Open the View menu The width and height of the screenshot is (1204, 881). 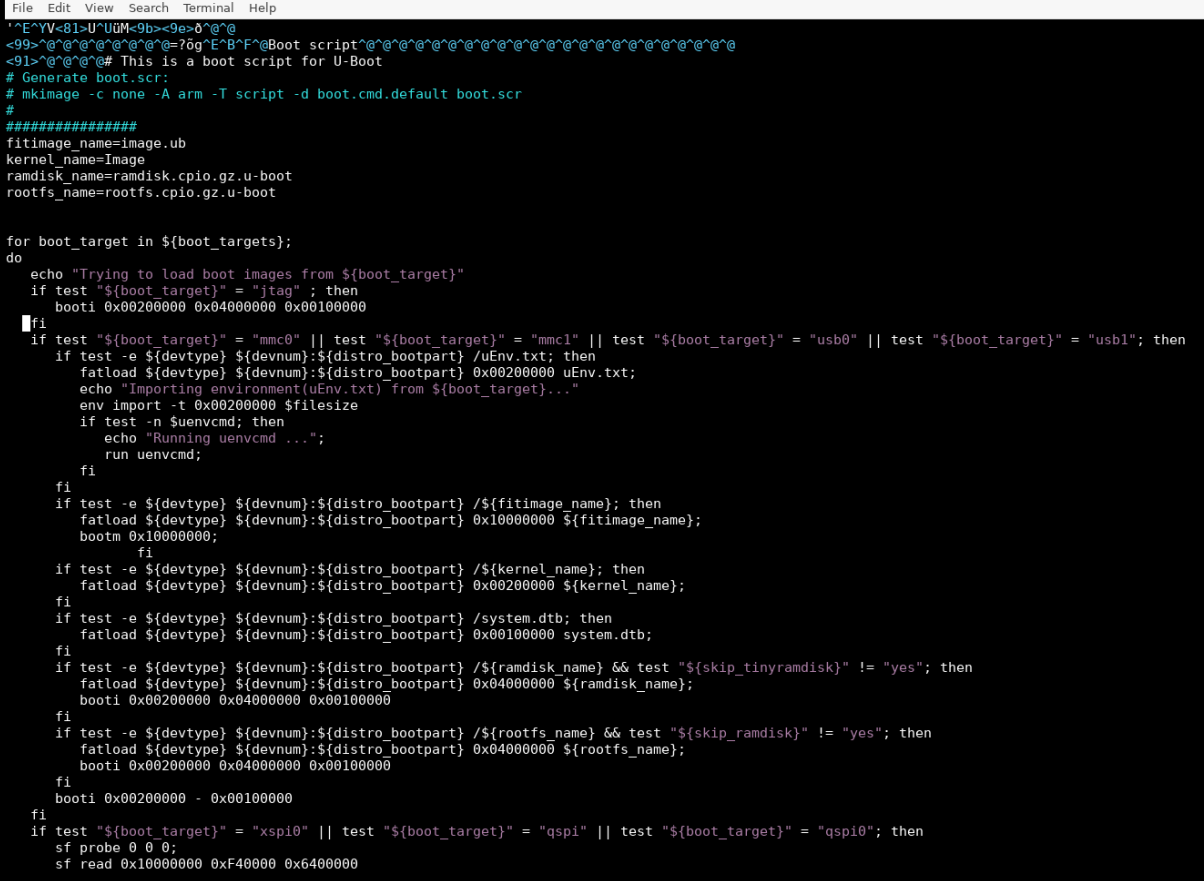(x=99, y=8)
